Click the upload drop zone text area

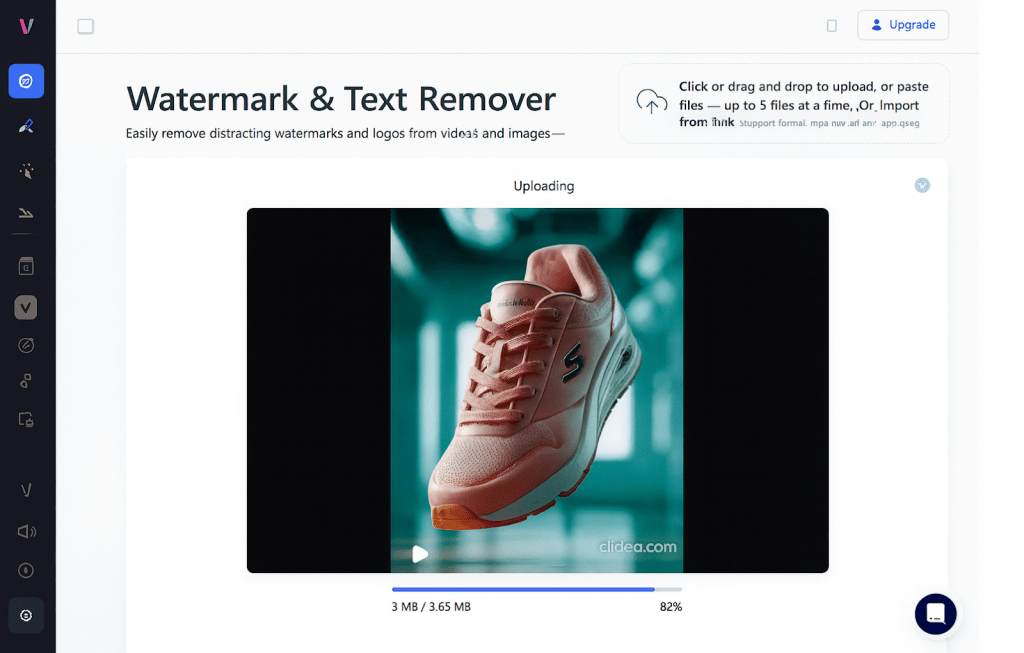click(x=798, y=104)
